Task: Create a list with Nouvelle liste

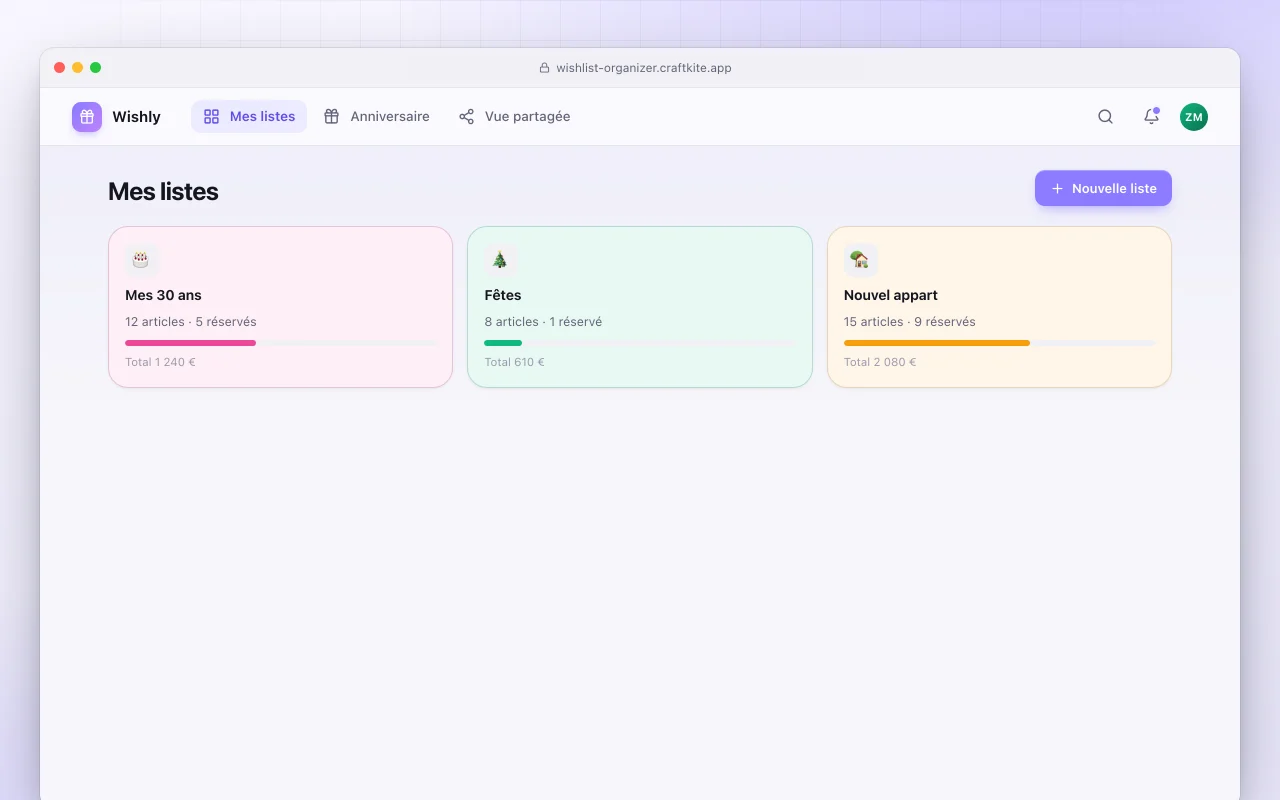Action: coord(1103,188)
